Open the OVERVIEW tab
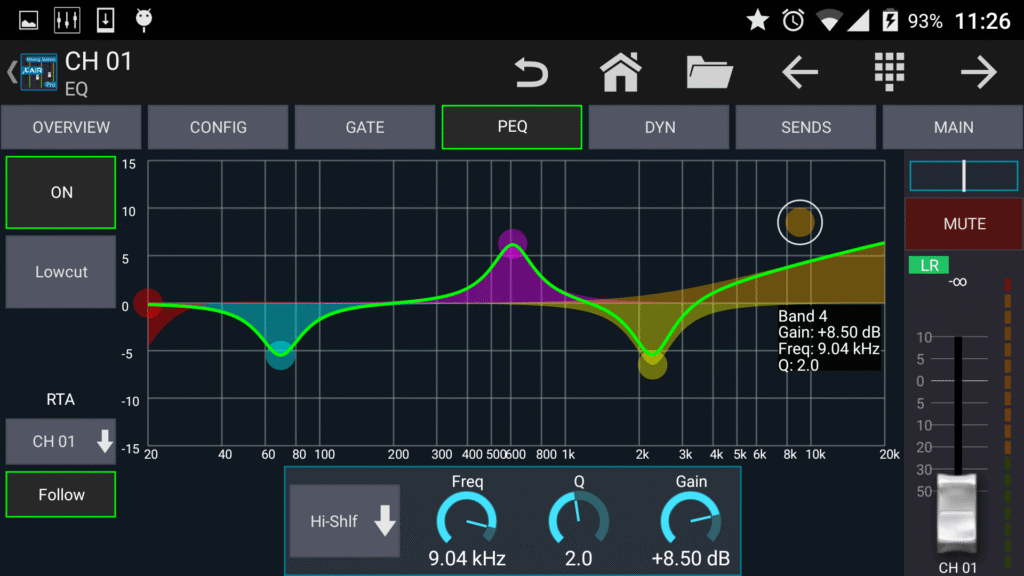Viewport: 1024px width, 576px height. tap(71, 127)
